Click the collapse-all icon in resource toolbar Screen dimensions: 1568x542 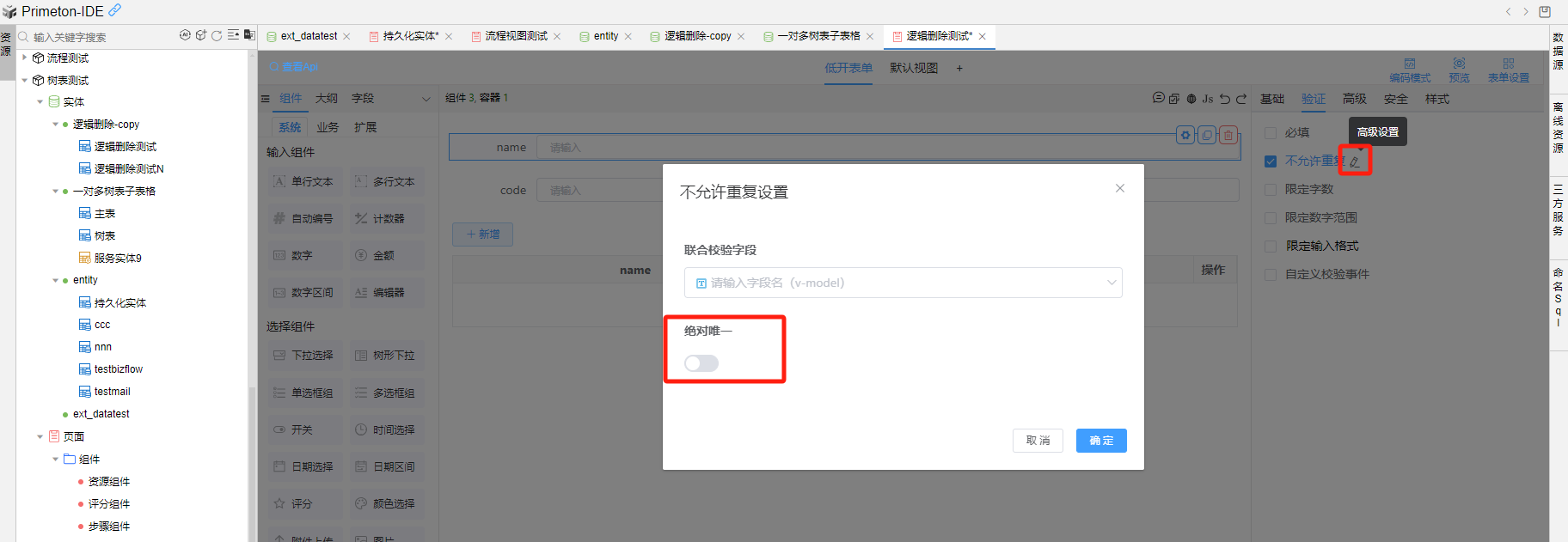(233, 35)
